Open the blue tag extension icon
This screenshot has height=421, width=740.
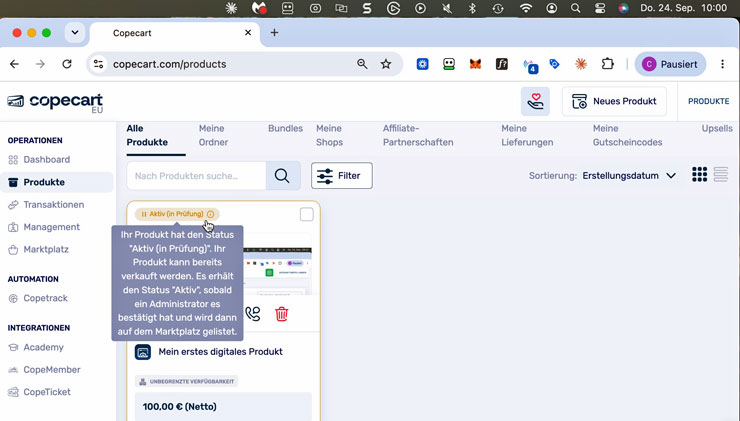555,64
